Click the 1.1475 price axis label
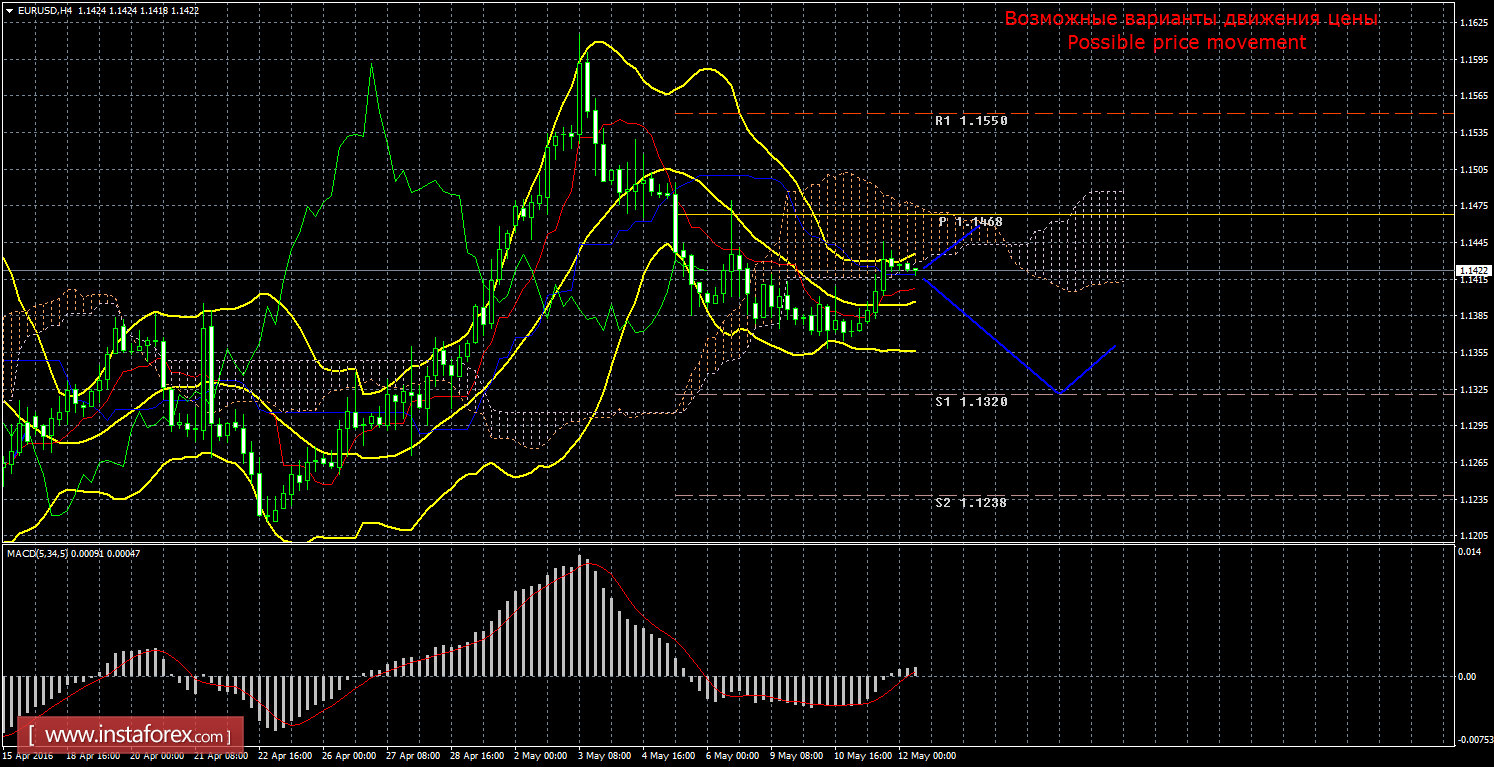The width and height of the screenshot is (1494, 767). pyautogui.click(x=1472, y=206)
